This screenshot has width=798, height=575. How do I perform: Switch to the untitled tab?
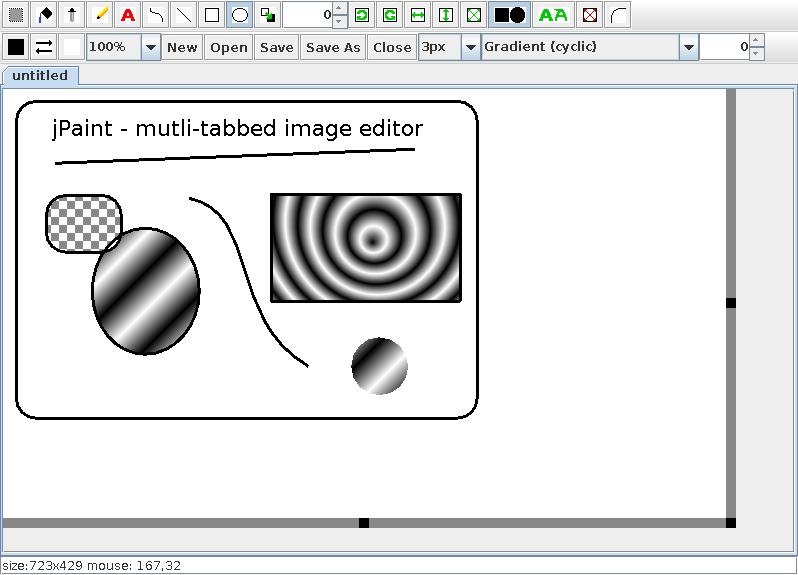(40, 76)
